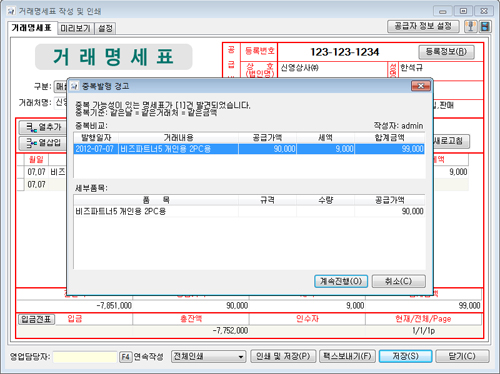Click the F4 연속작성 button
Viewport: 500px width, 374px height.
[x=125, y=357]
